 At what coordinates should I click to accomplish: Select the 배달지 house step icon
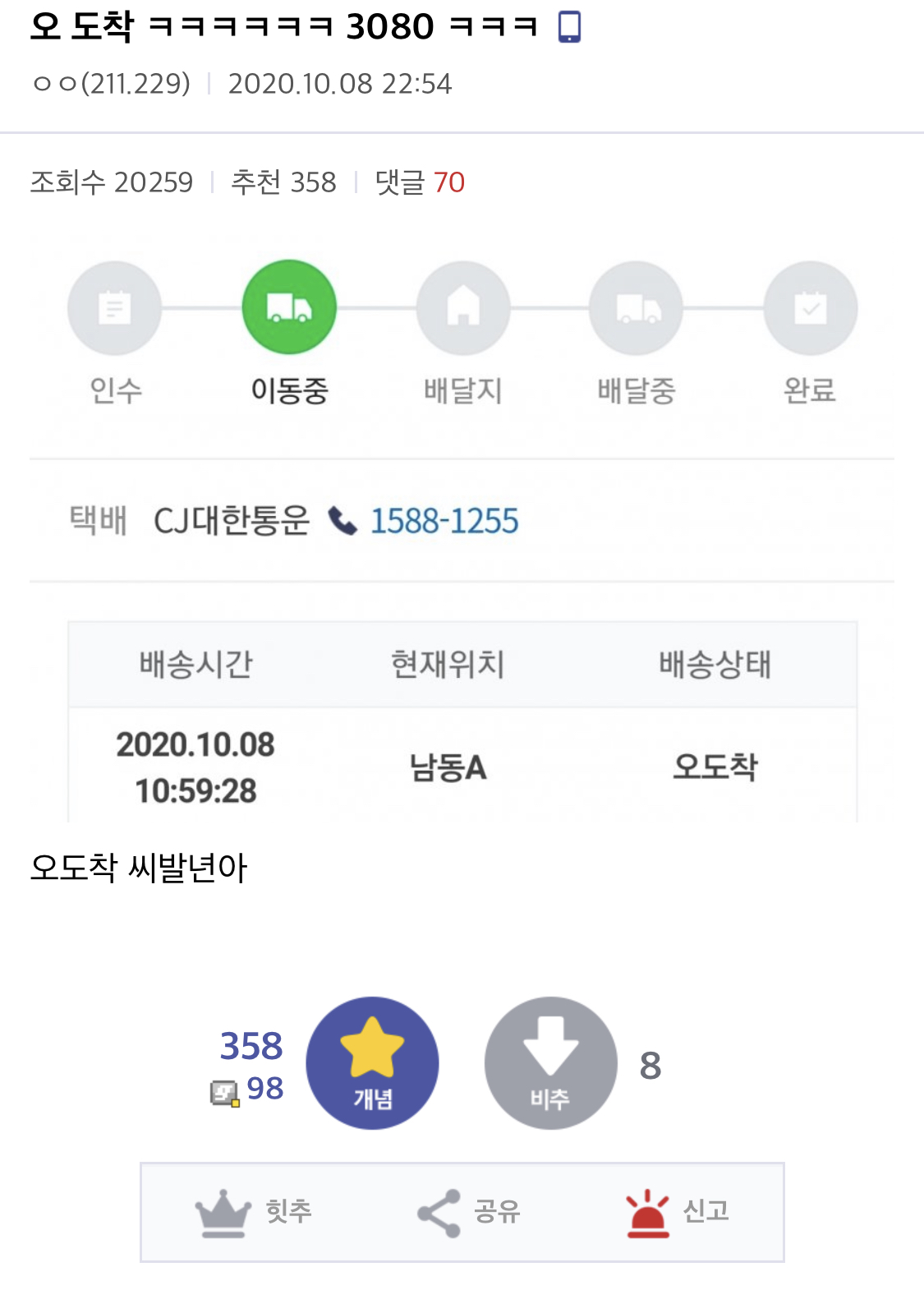(x=463, y=308)
